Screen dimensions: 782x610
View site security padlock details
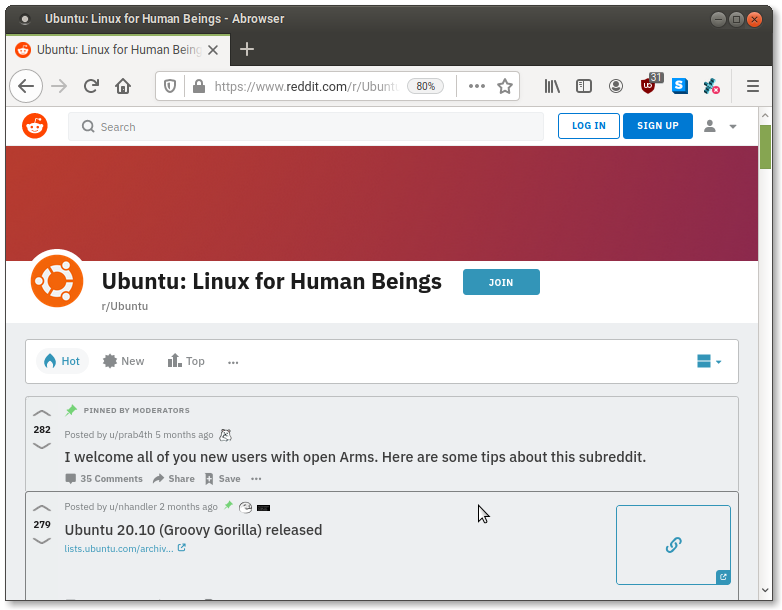click(199, 86)
